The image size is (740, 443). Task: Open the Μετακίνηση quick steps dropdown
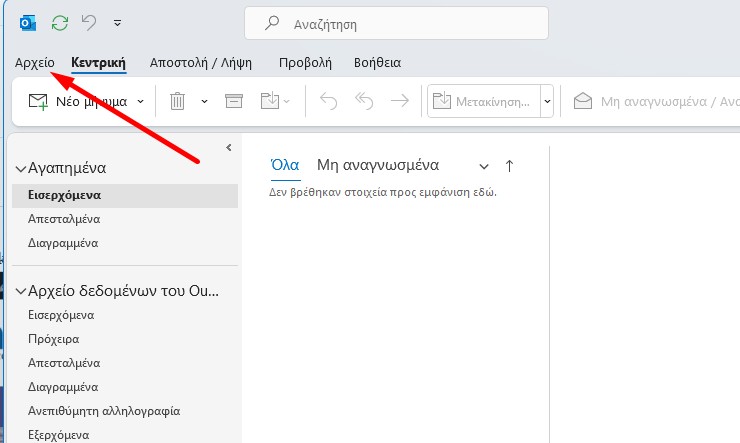pos(547,101)
